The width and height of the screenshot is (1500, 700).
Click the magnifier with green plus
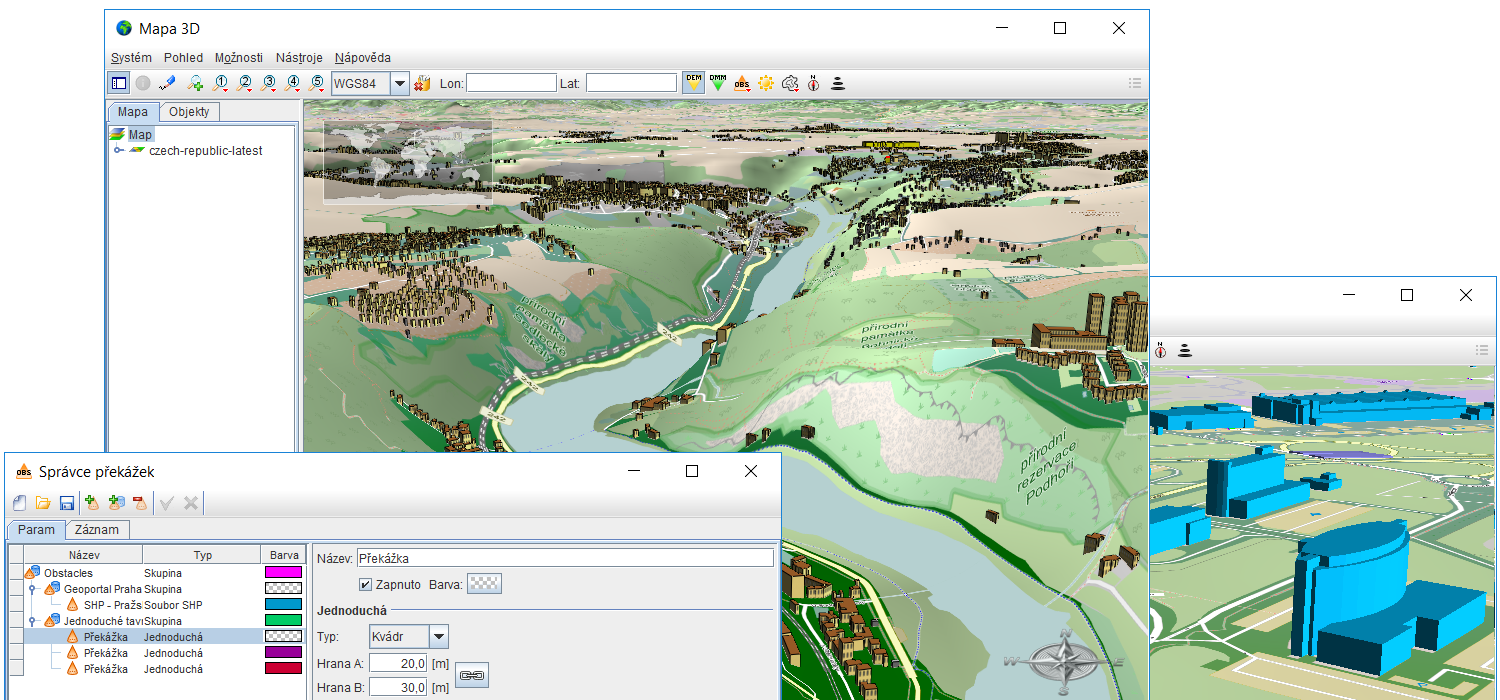196,83
